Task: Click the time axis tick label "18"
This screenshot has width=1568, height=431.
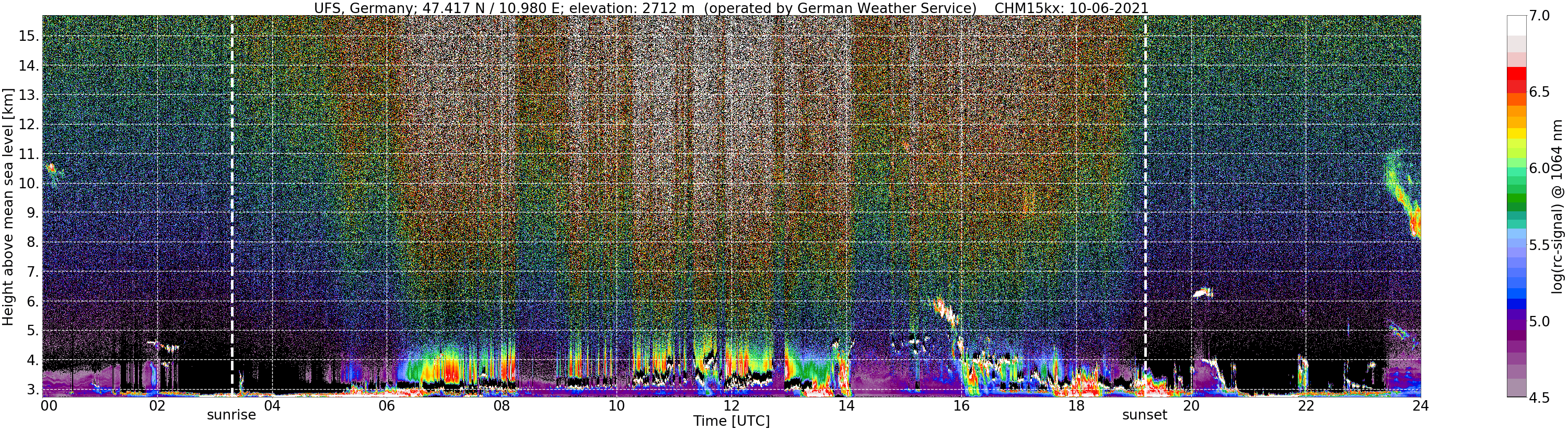Action: pyautogui.click(x=1076, y=406)
